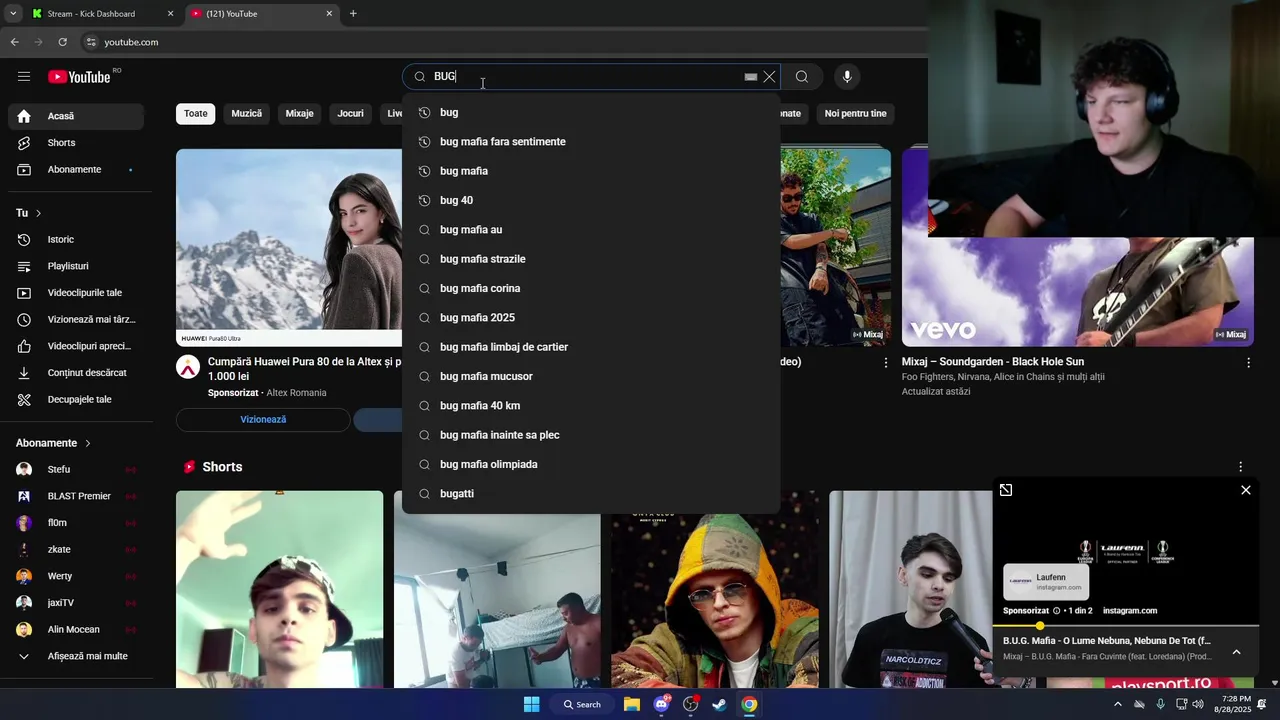Choose suggestion 'bug mafia corina'
This screenshot has width=1280, height=720.
click(x=591, y=289)
